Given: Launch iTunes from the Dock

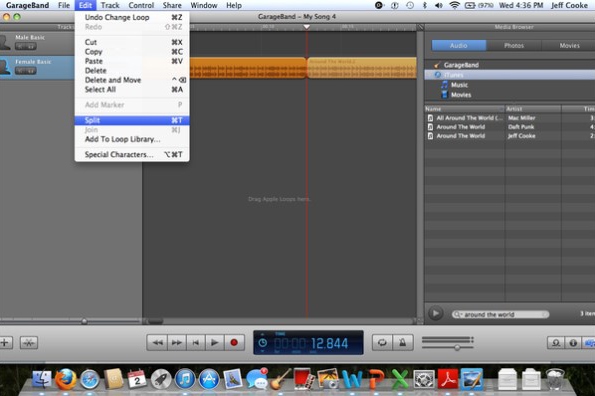Looking at the screenshot, I should 185,379.
